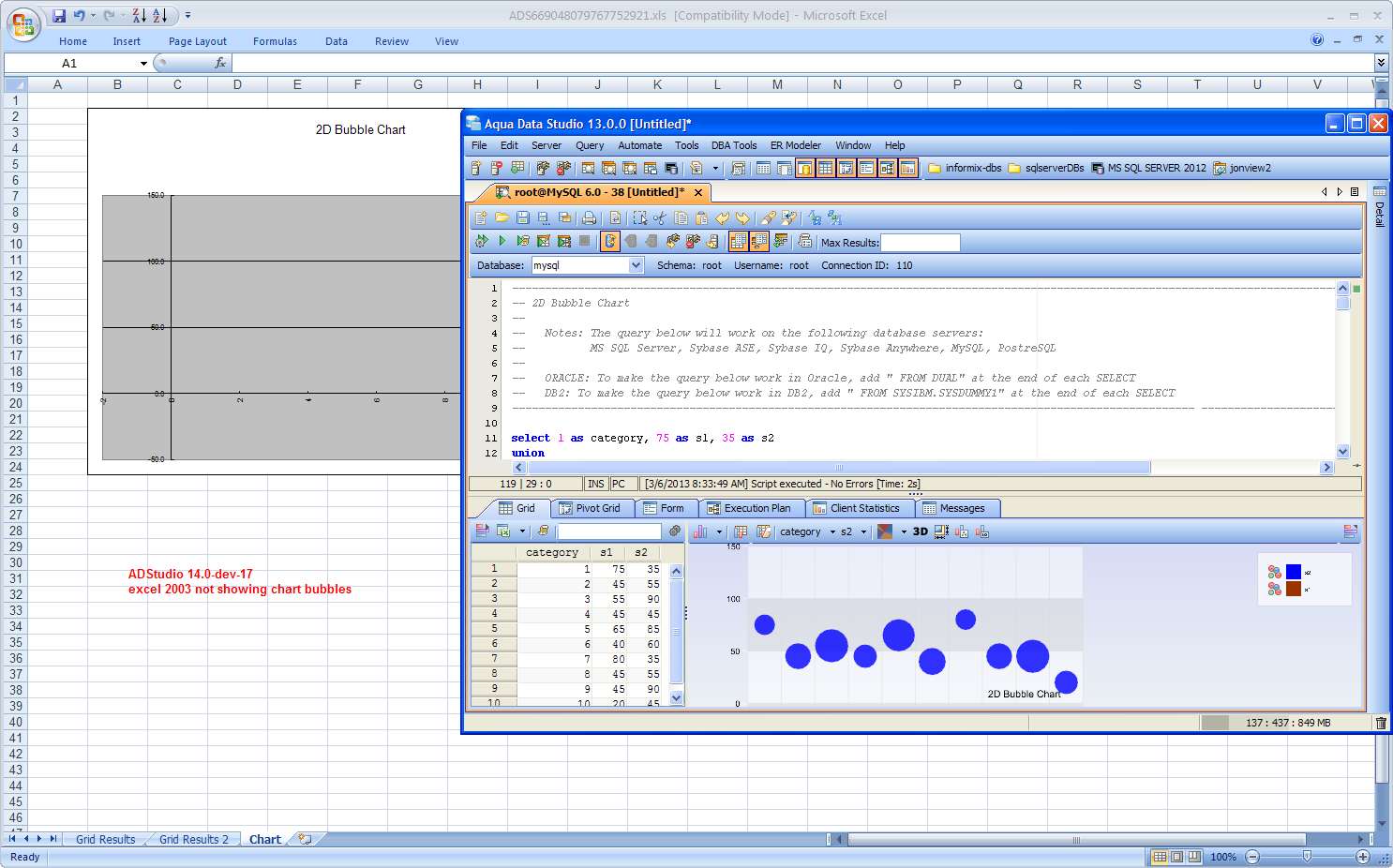Open the DBA Tools menu

pos(734,145)
